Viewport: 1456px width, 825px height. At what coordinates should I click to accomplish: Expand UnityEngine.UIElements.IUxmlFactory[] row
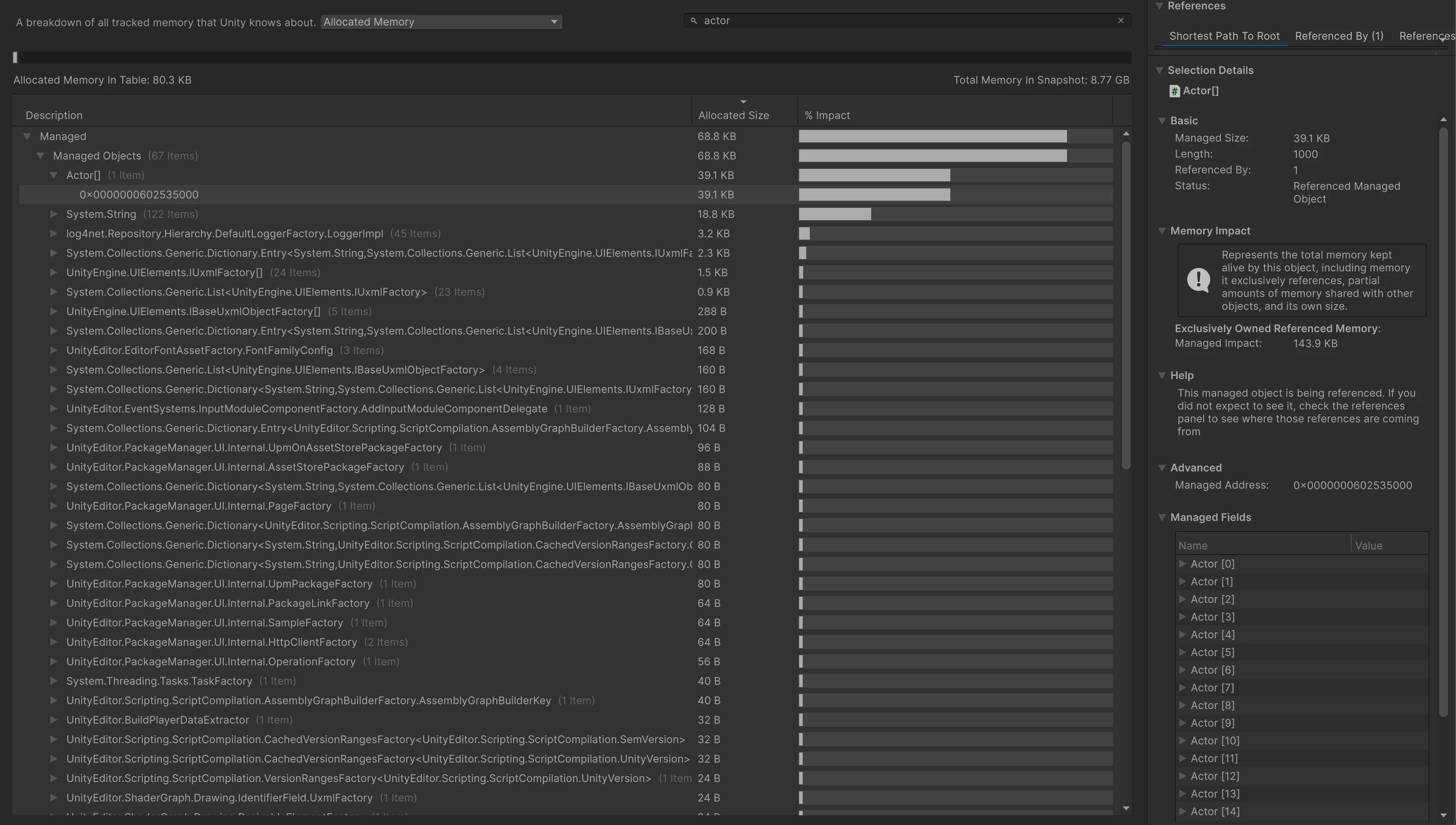click(53, 272)
